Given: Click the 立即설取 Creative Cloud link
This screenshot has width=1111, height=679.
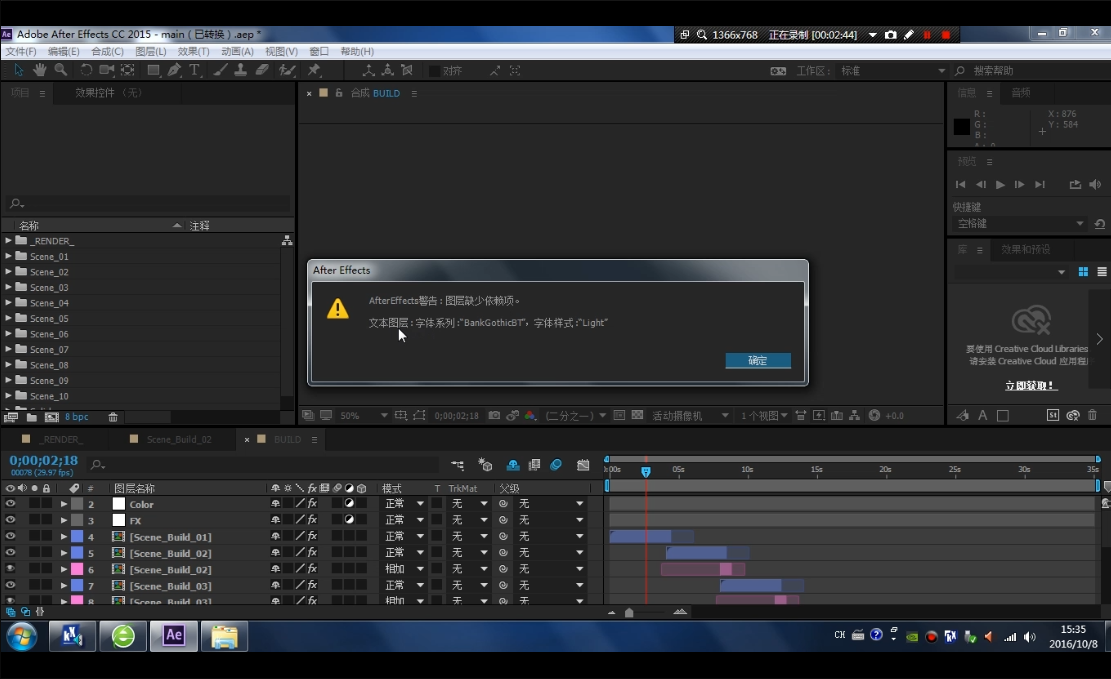Looking at the screenshot, I should [1030, 385].
